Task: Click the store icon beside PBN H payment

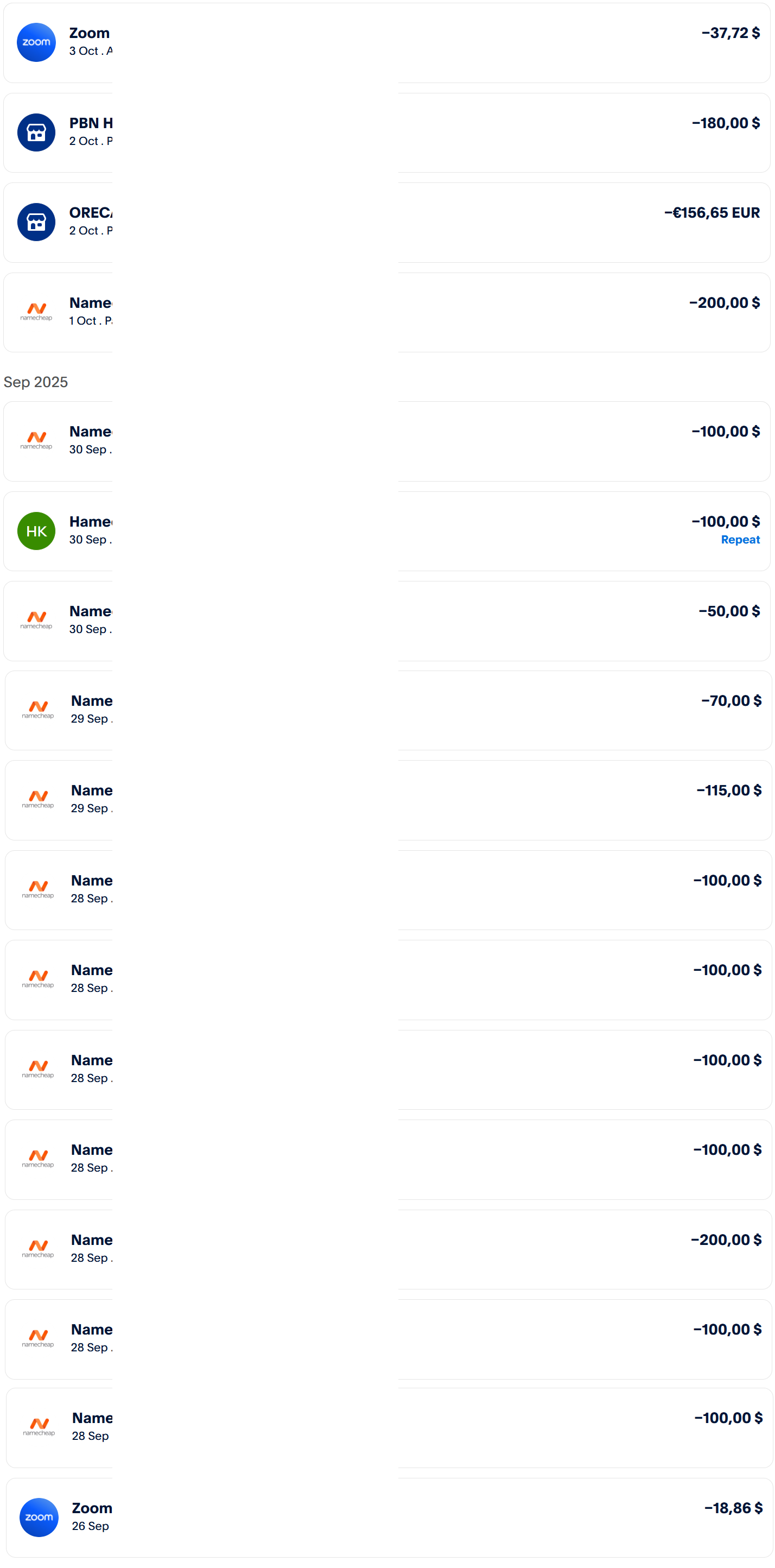Action: [x=36, y=132]
